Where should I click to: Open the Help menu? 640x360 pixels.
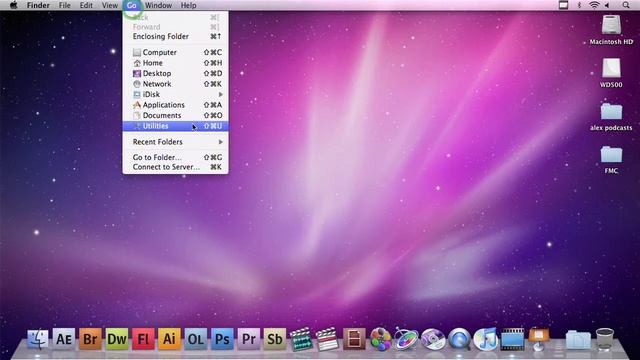click(188, 5)
